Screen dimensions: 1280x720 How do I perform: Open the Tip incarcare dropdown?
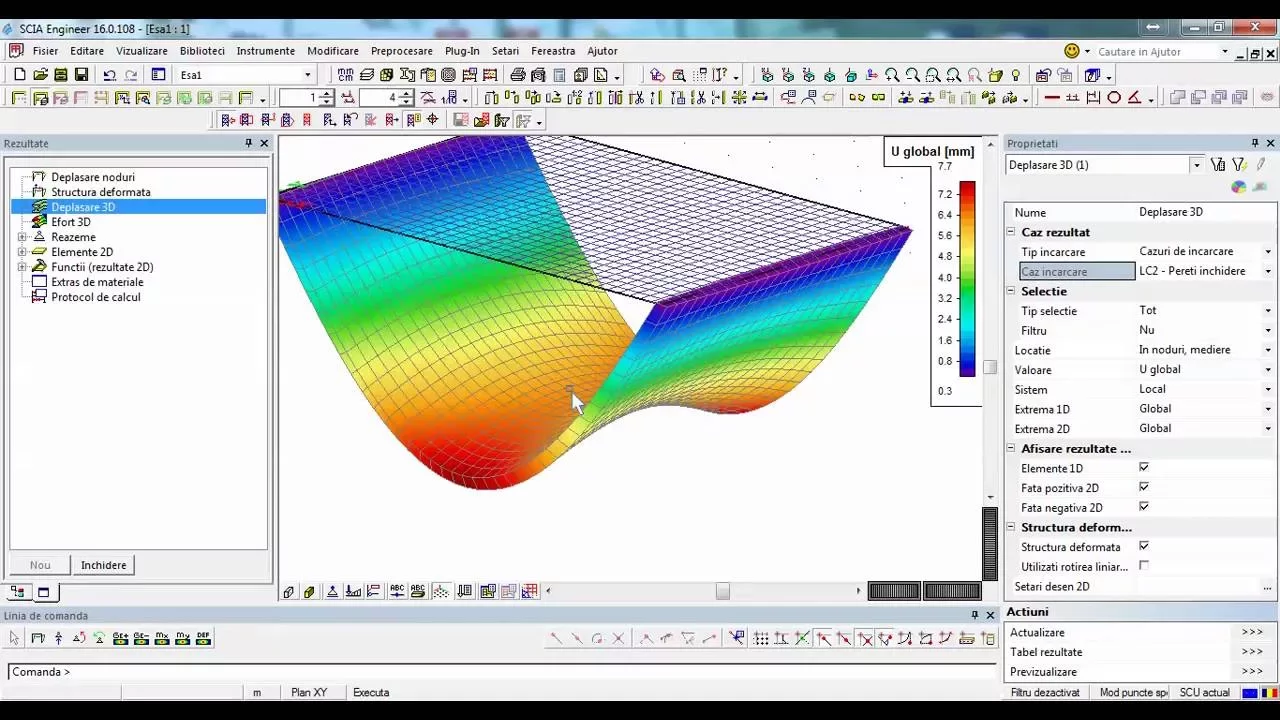(x=1268, y=252)
